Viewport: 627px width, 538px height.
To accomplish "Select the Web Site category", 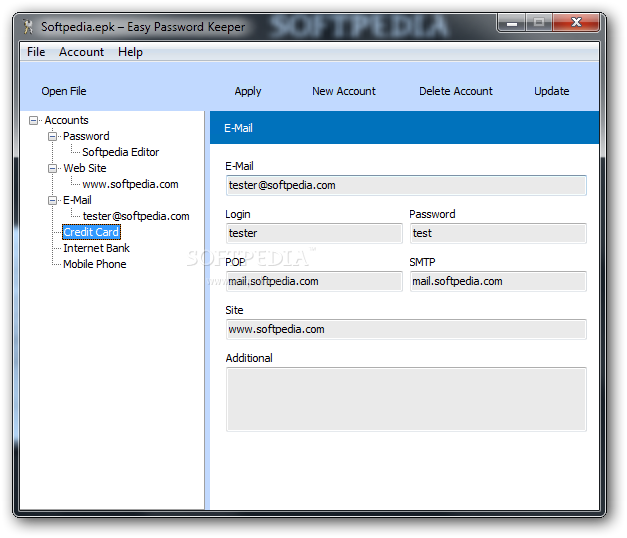I will click(85, 168).
